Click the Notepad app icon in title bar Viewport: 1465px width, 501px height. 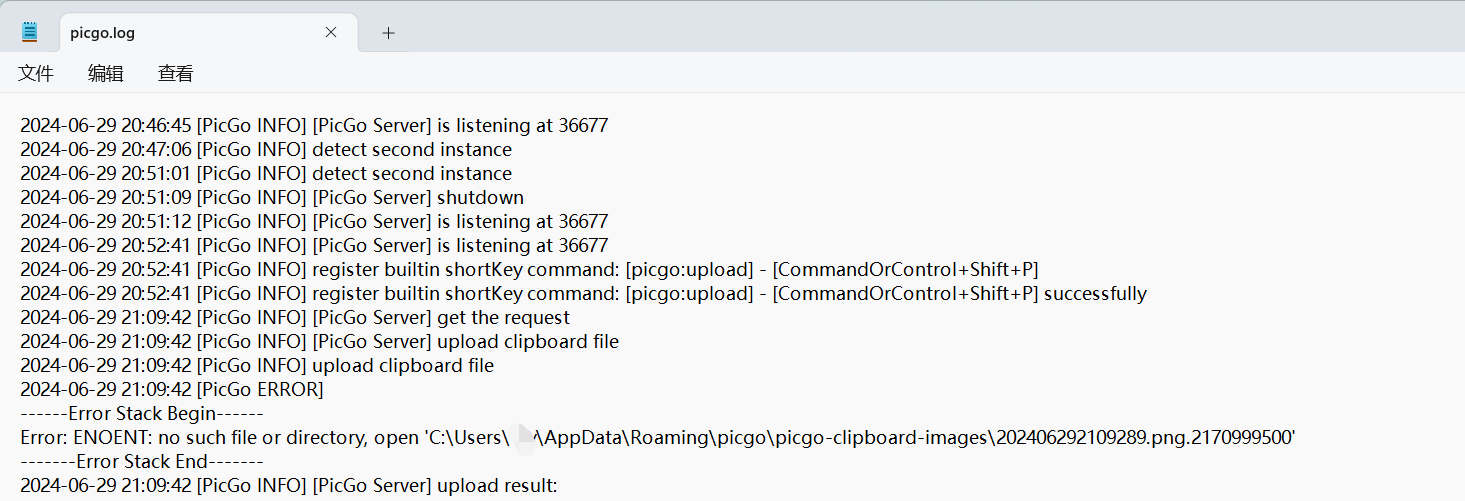tap(30, 32)
